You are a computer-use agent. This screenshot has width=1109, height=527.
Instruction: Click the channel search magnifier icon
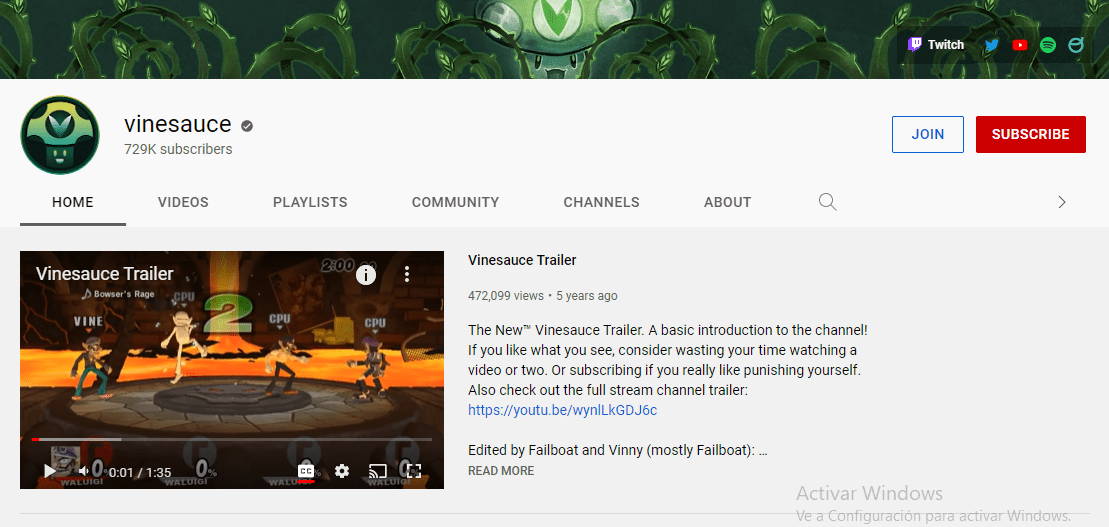[x=828, y=202]
